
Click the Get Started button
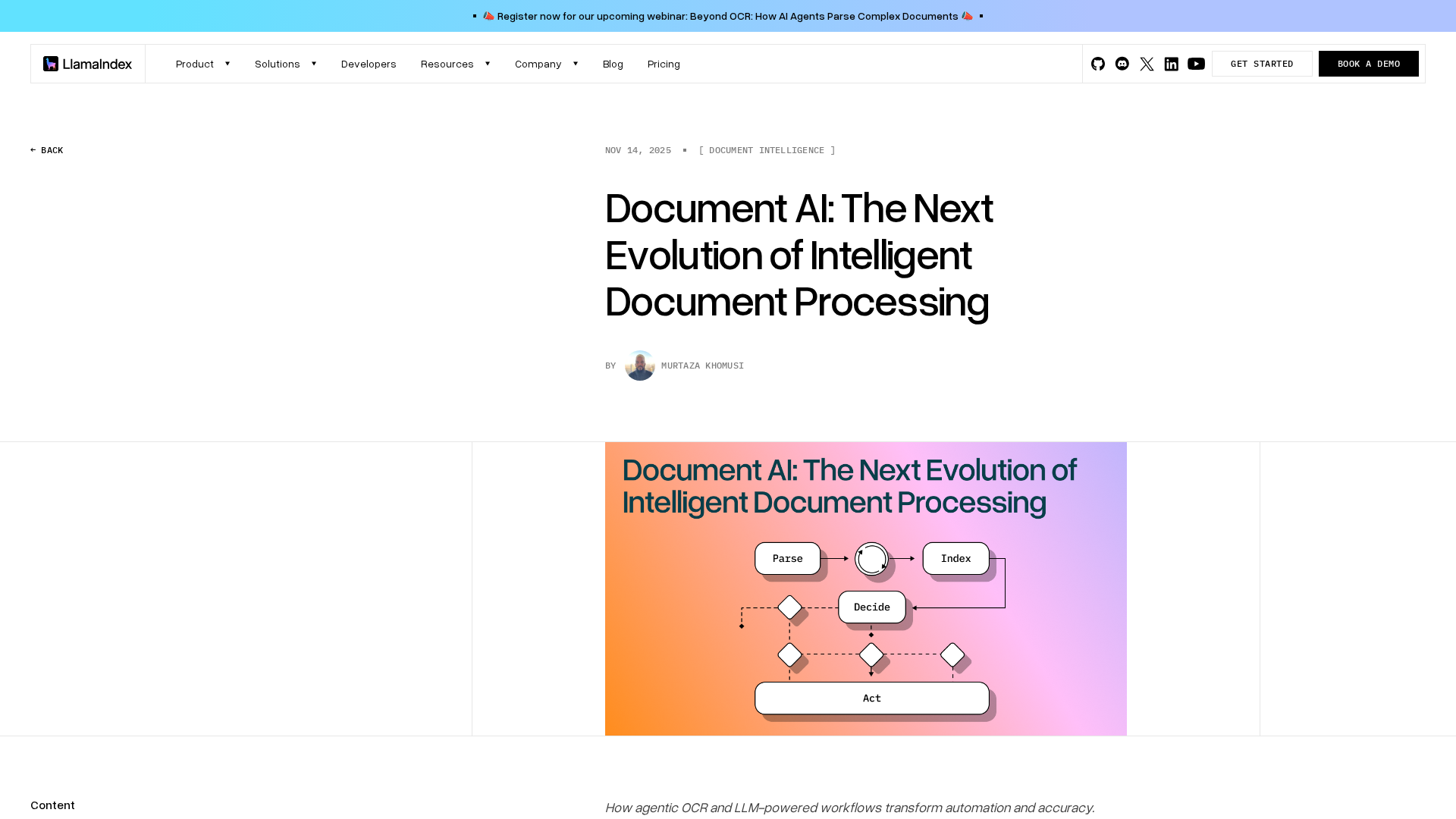tap(1262, 64)
